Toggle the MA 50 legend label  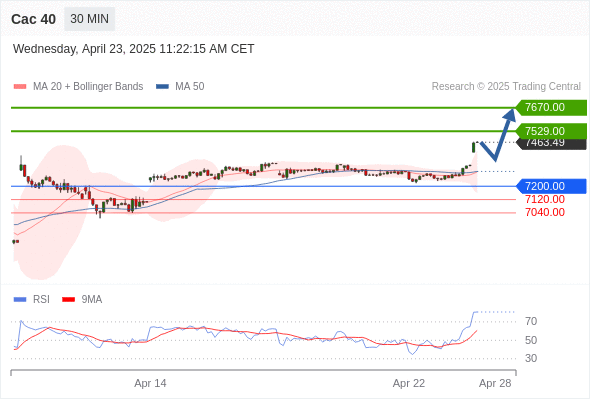tap(190, 87)
